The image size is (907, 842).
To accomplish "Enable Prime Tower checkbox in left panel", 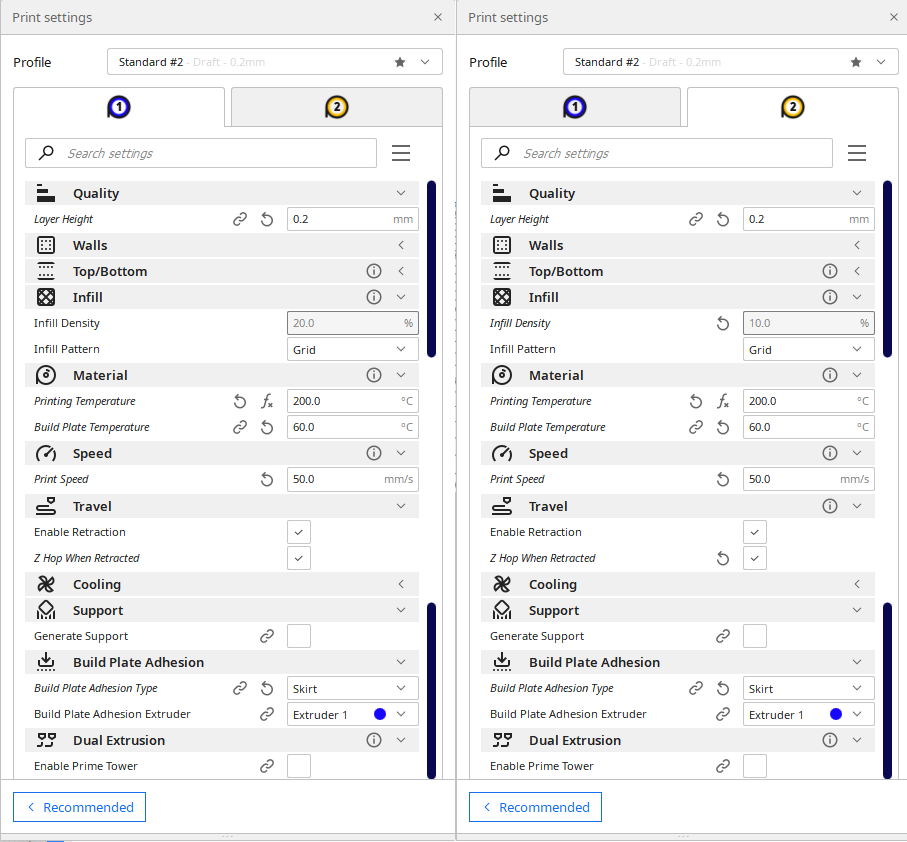I will [298, 766].
